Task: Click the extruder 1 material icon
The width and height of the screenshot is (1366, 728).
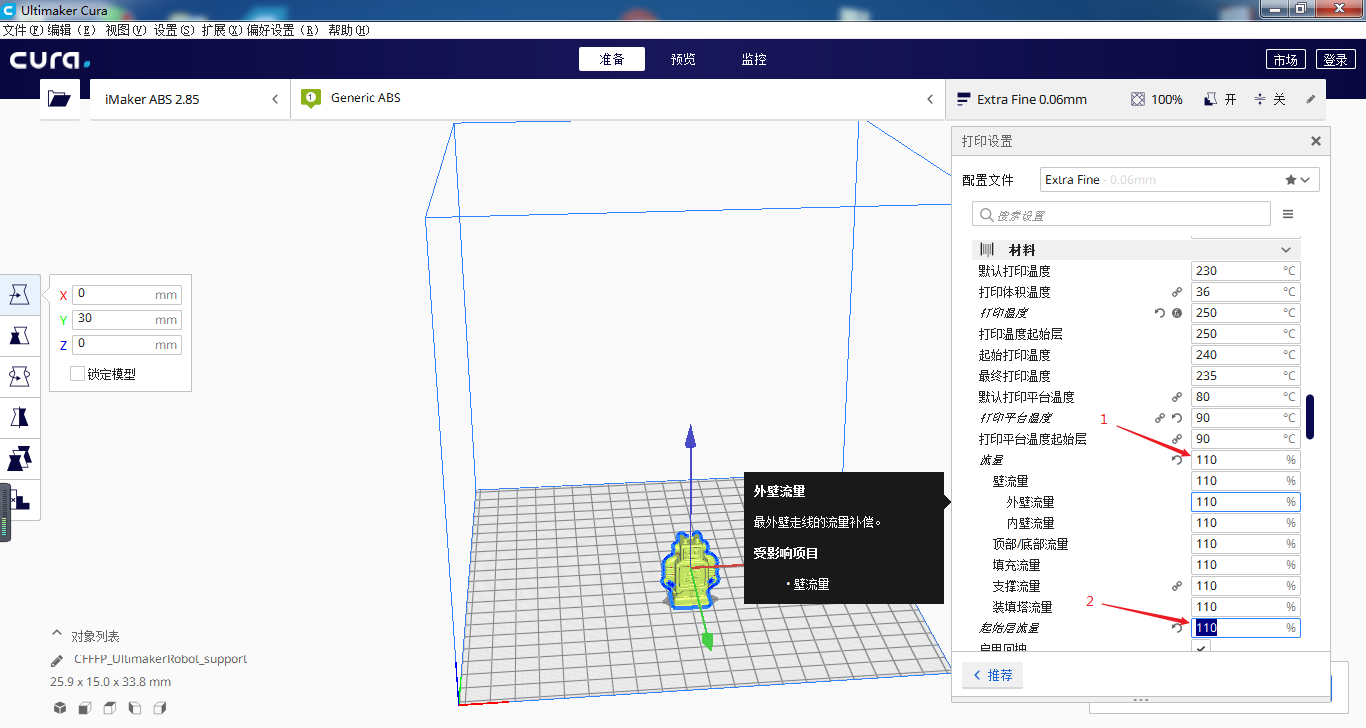Action: tap(310, 98)
